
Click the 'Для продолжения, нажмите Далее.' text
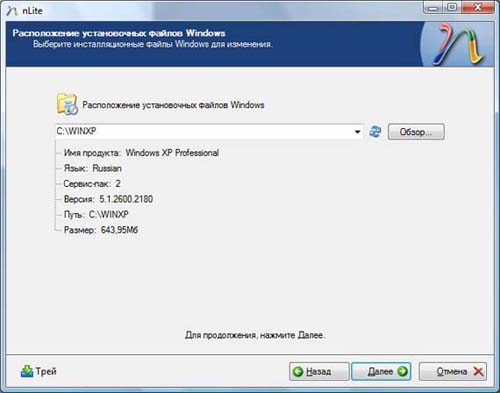pyautogui.click(x=255, y=335)
